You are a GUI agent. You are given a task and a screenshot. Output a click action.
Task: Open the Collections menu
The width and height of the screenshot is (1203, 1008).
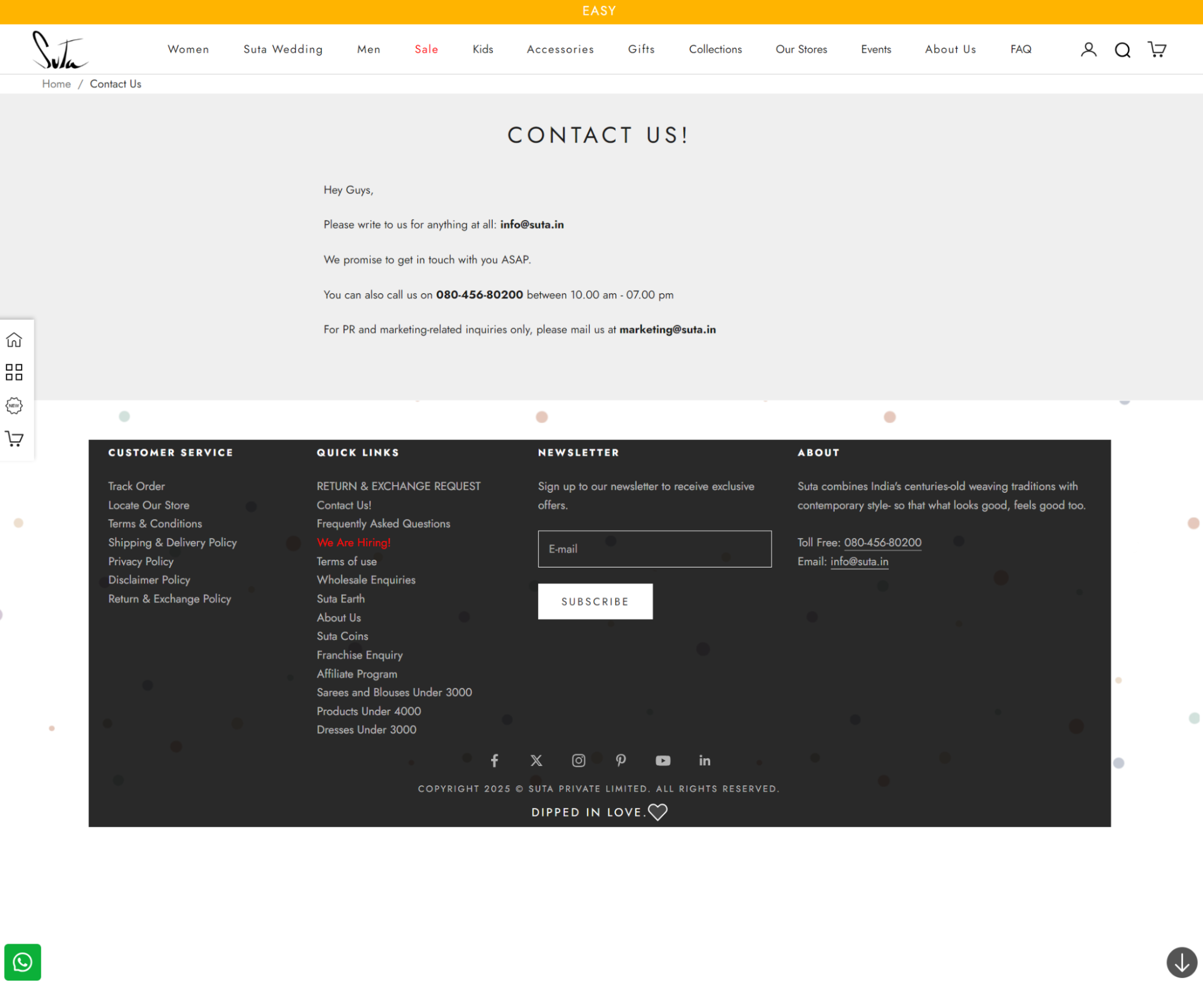tap(715, 49)
